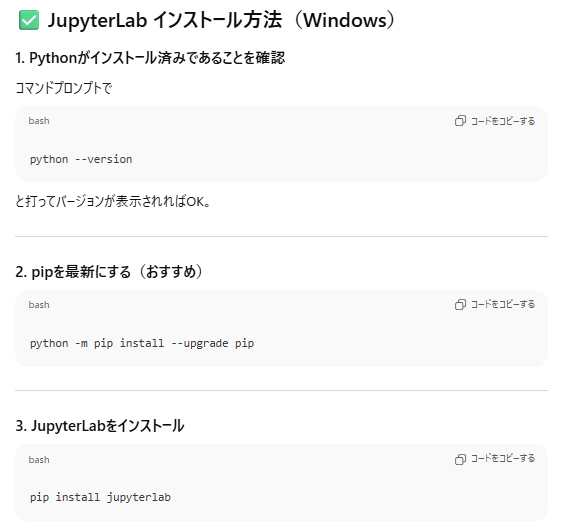Click copy icon in pip upgrade block
Viewport: 572px width, 532px height.
point(460,304)
